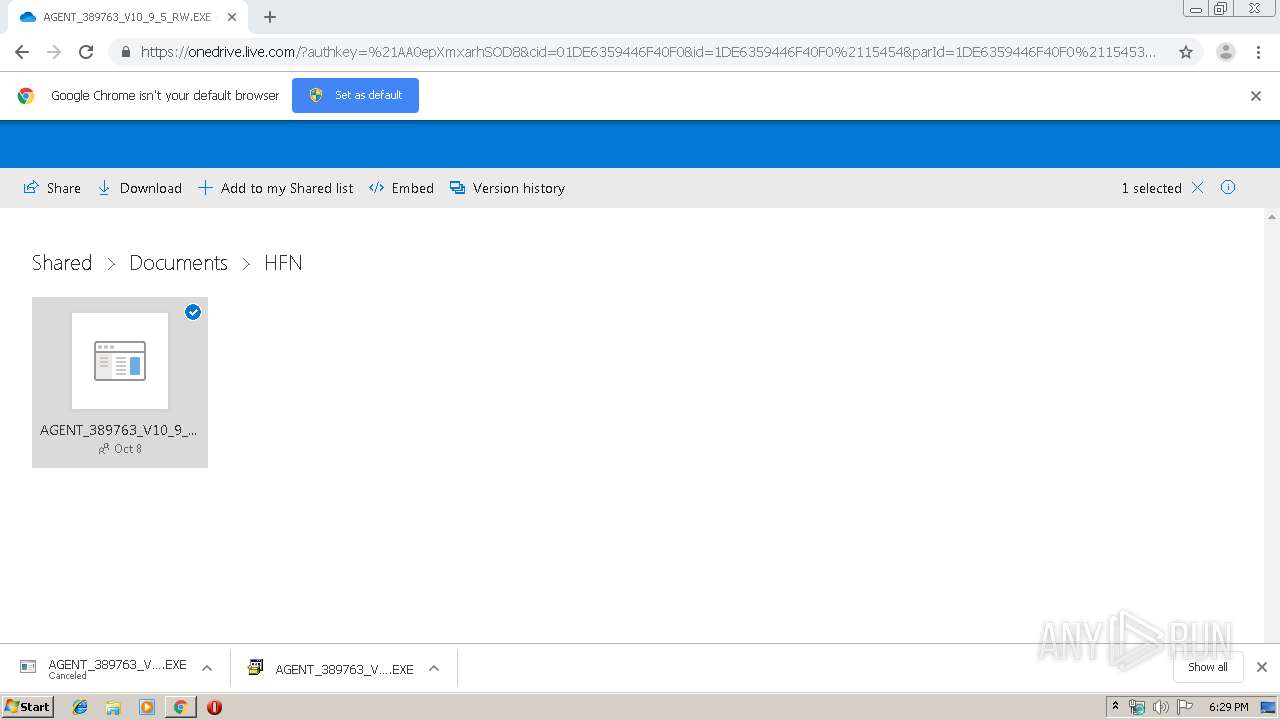Image resolution: width=1280 pixels, height=720 pixels.
Task: Bookmark this page with the star
Action: 1186,52
